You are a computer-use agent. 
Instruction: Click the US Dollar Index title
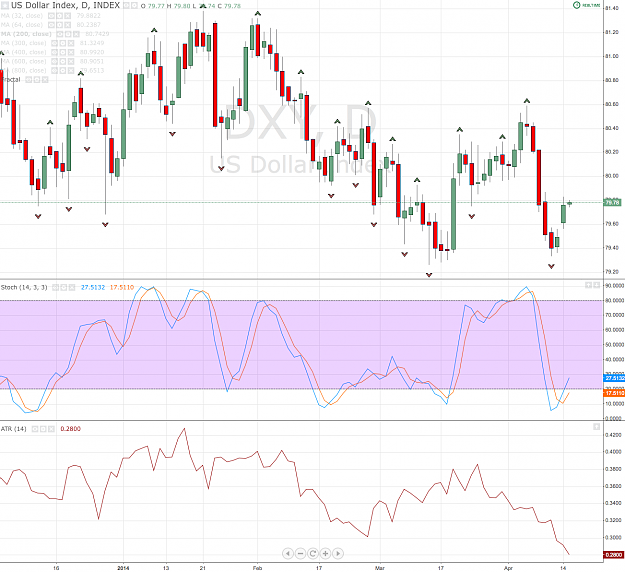click(x=45, y=6)
